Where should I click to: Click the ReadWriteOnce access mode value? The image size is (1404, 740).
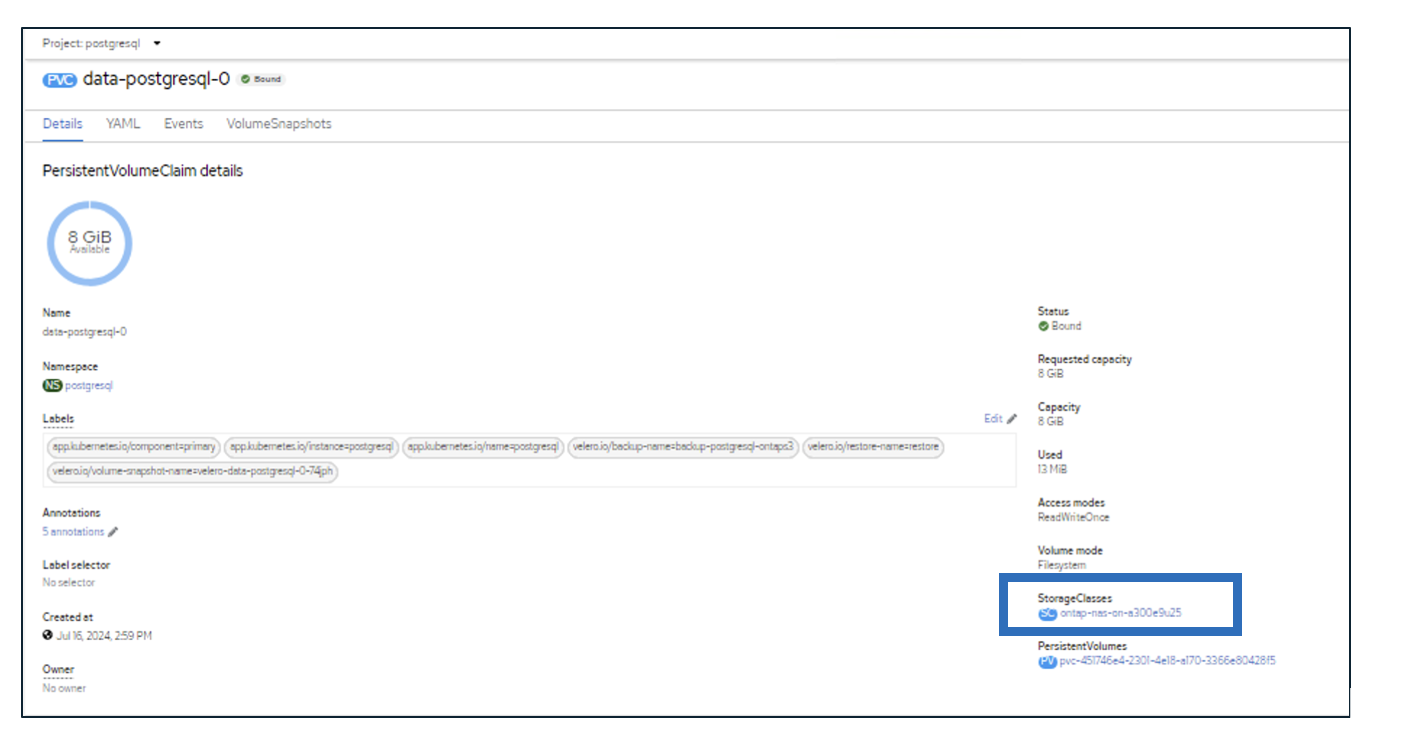tap(1073, 517)
